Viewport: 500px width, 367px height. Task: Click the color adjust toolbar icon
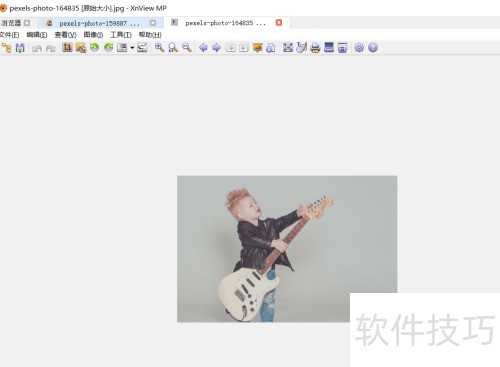point(122,48)
